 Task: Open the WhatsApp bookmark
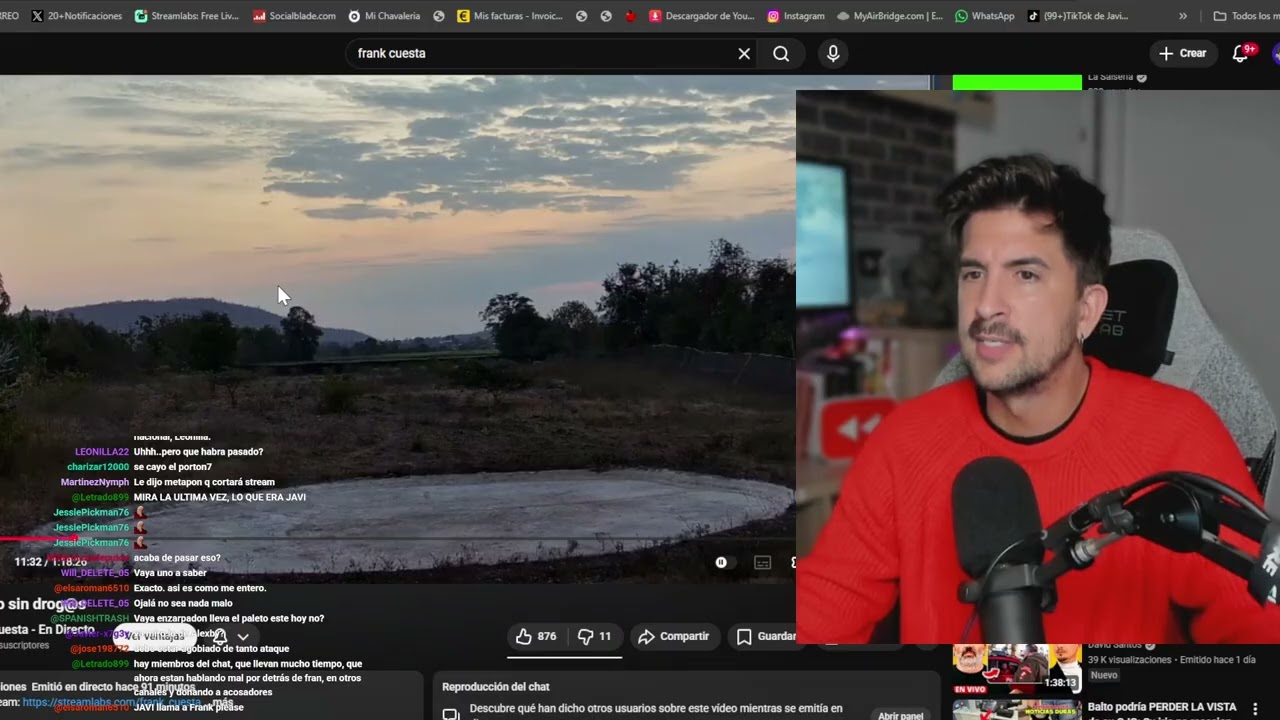coord(984,16)
